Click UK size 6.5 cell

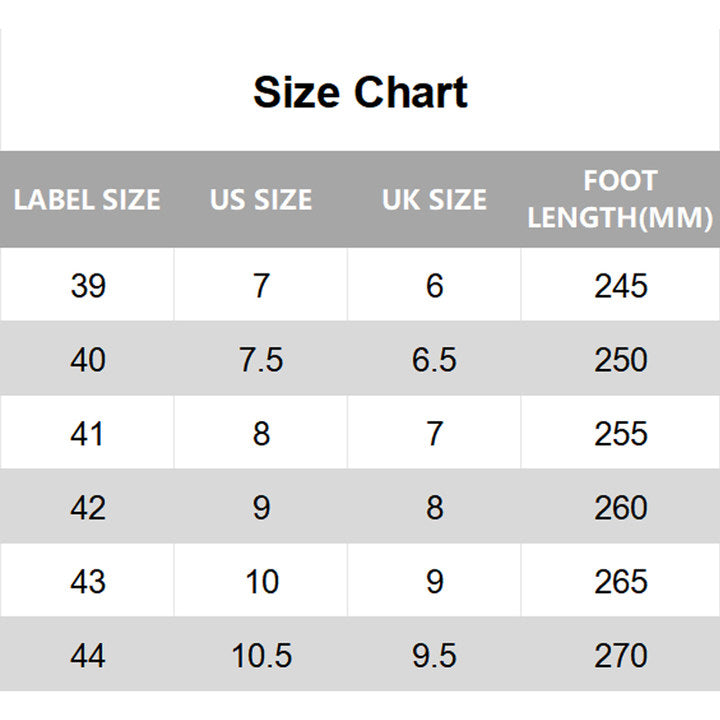tap(434, 360)
